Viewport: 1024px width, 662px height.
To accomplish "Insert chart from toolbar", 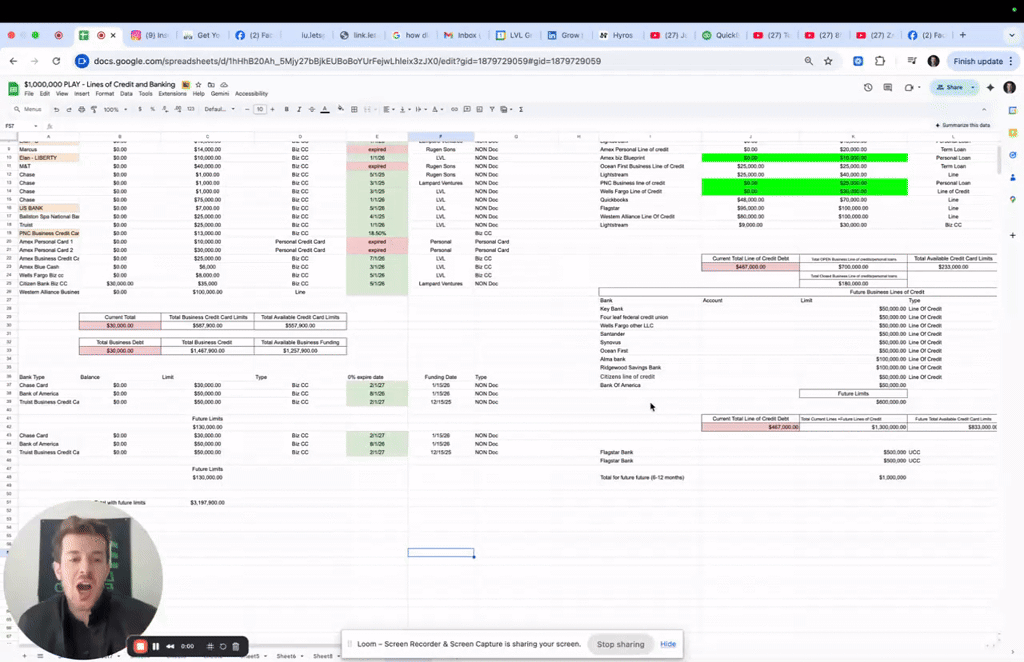I will (479, 110).
